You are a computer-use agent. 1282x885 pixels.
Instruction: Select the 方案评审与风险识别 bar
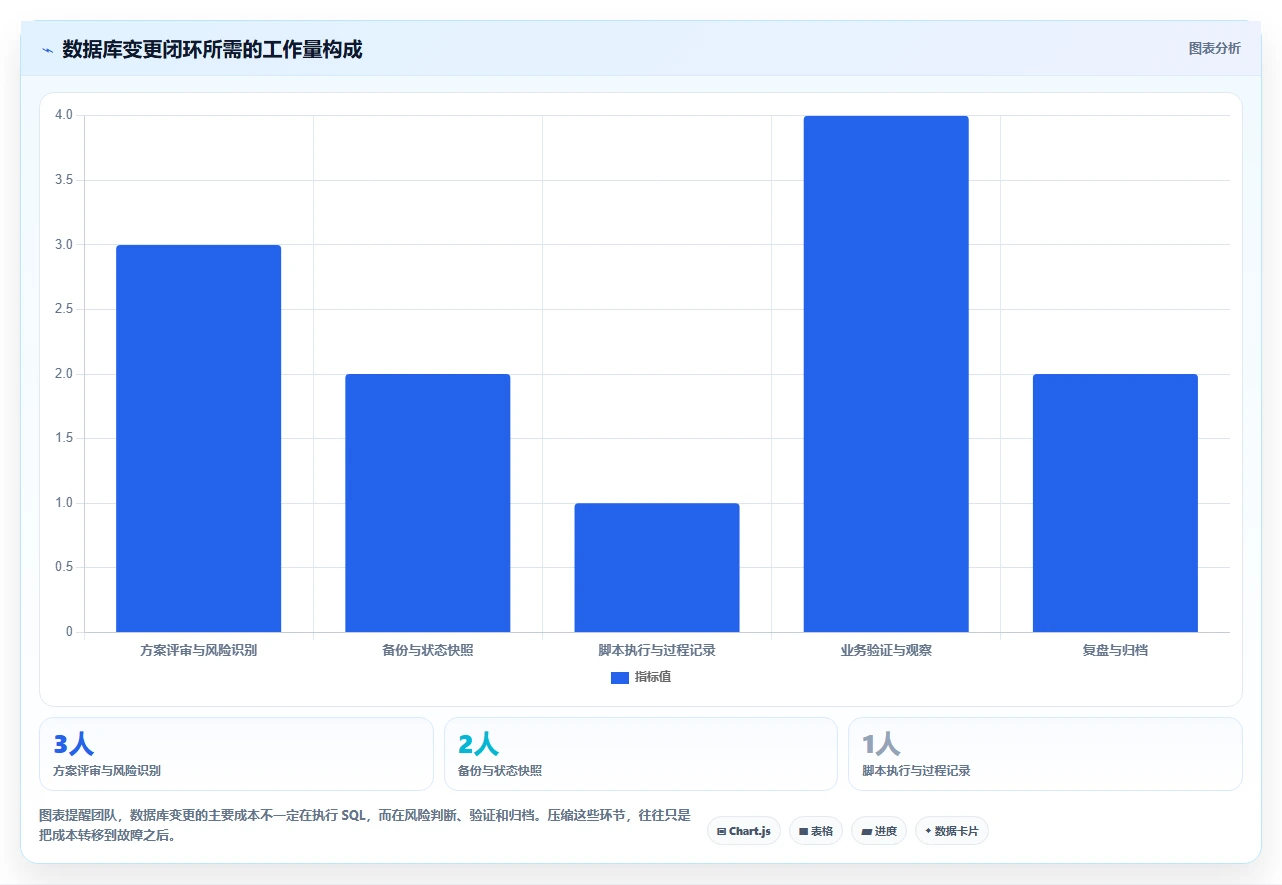click(198, 438)
